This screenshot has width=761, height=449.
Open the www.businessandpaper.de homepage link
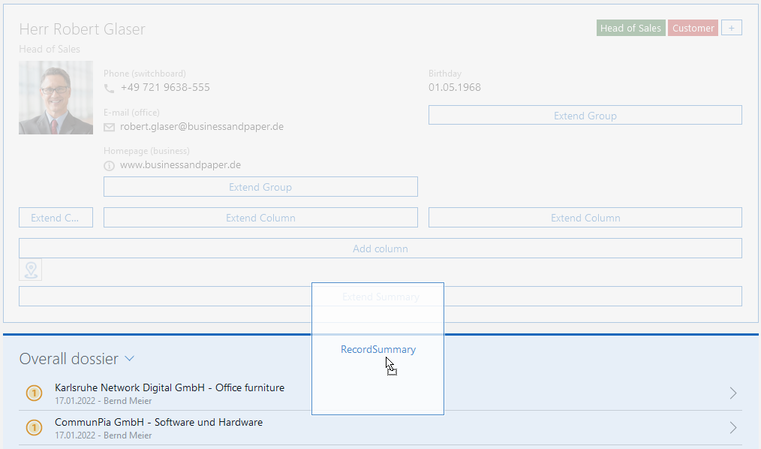point(180,165)
